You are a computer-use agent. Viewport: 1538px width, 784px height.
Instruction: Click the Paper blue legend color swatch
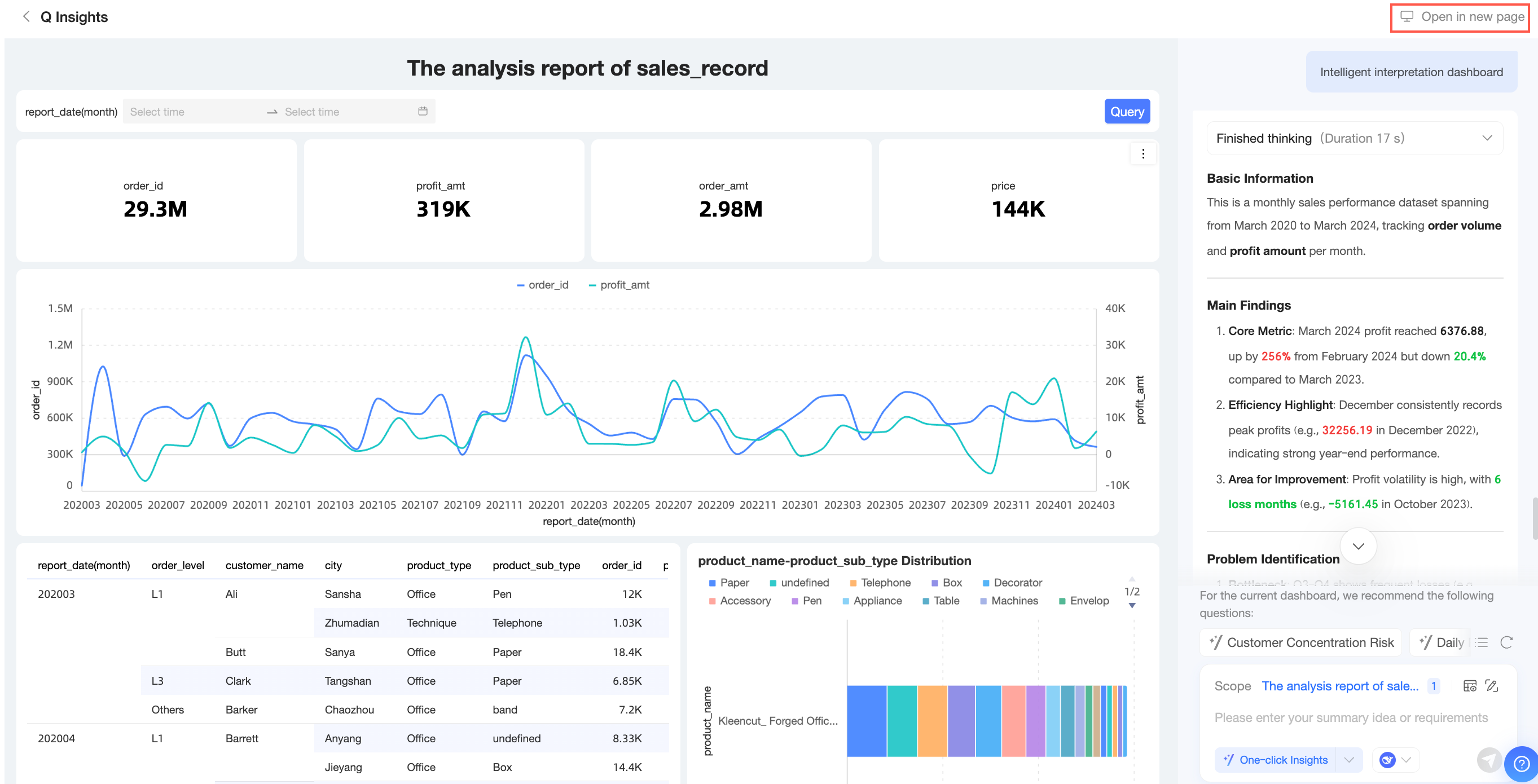point(711,583)
